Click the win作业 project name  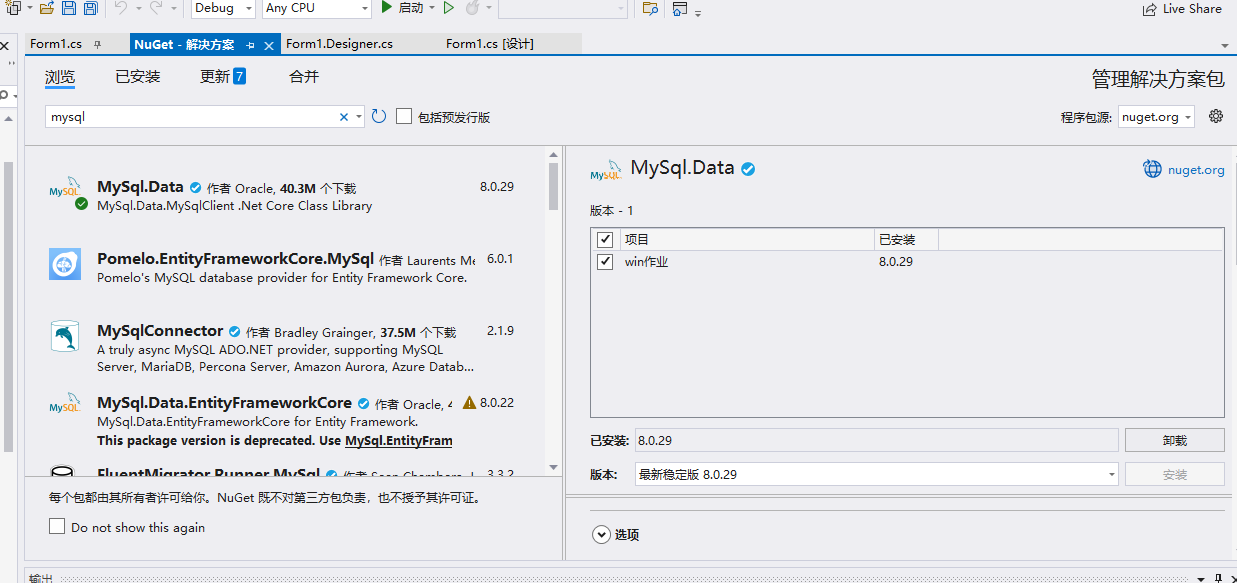646,262
